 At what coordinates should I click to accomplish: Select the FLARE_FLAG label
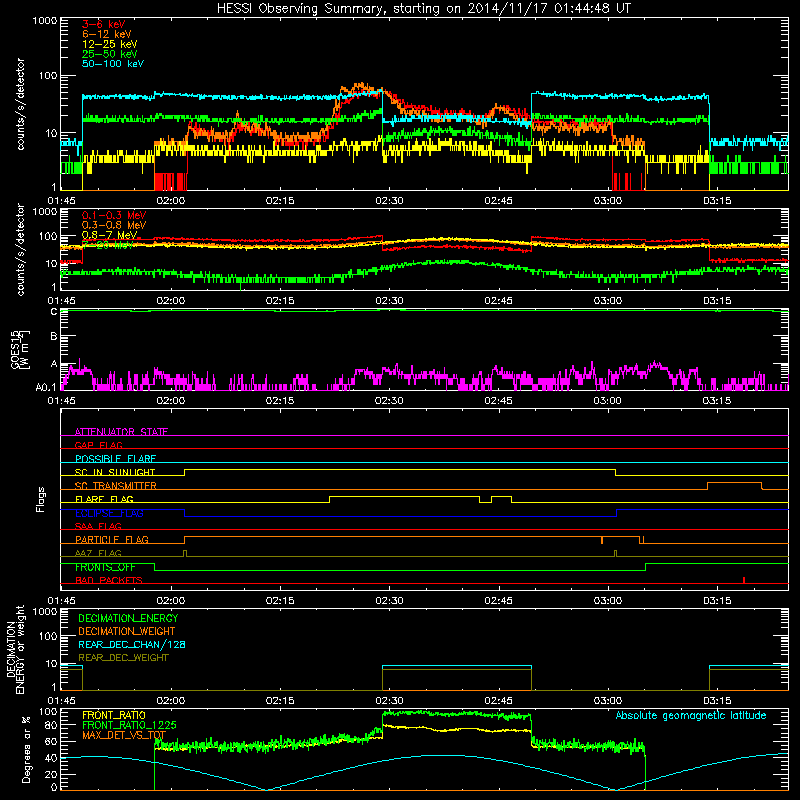point(104,499)
